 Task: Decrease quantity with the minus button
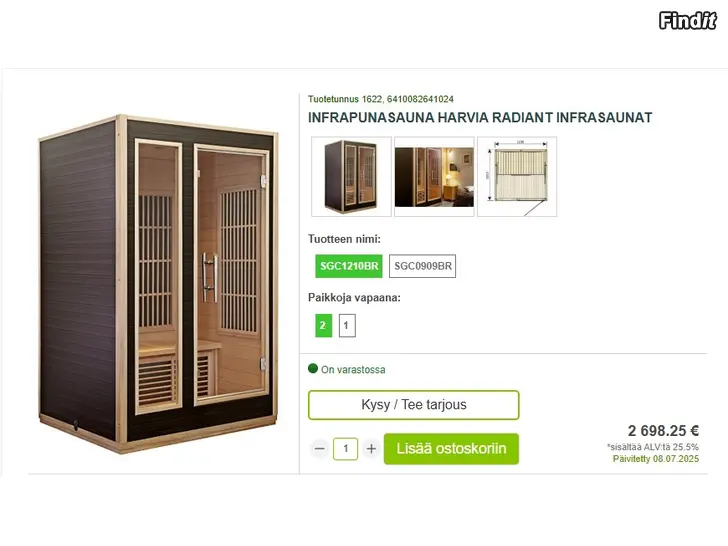click(319, 448)
